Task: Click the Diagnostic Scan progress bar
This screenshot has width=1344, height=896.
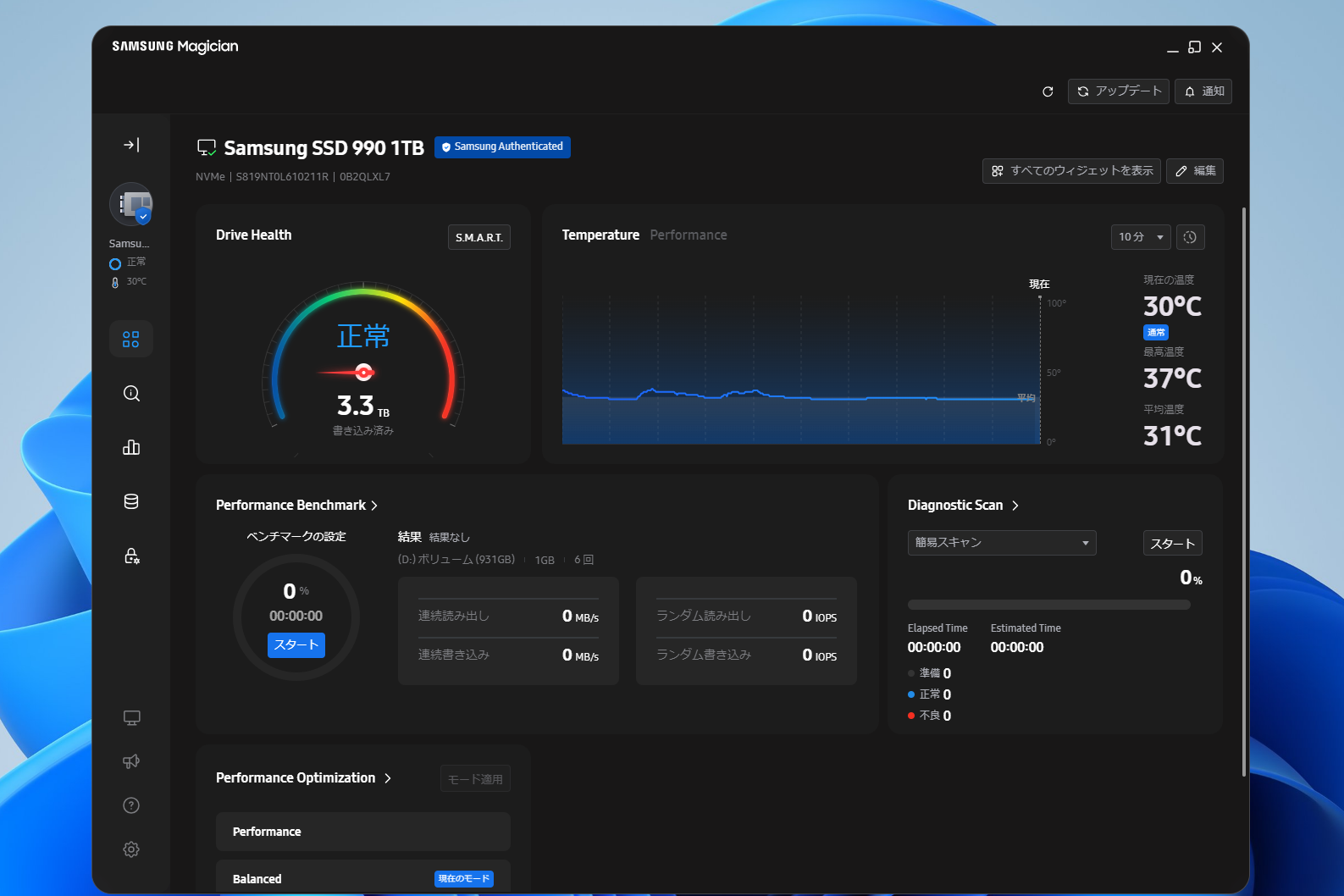Action: tap(1049, 605)
